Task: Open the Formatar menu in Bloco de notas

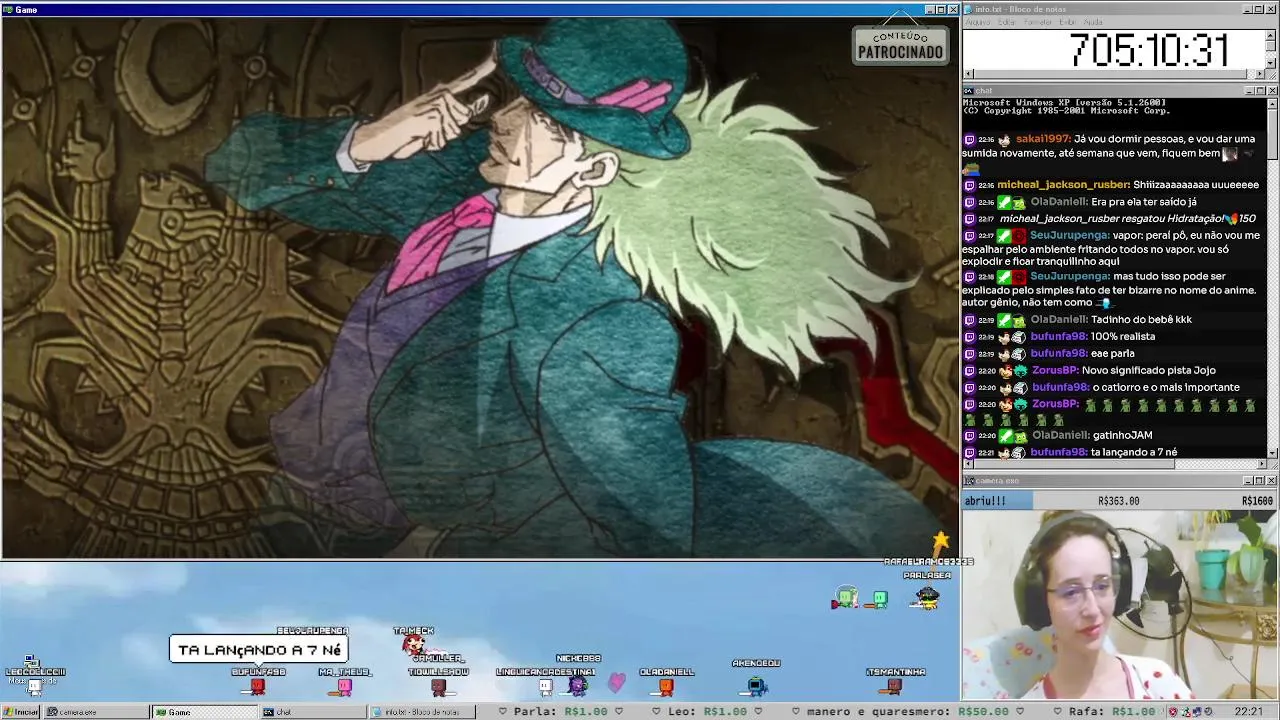Action: click(x=1038, y=22)
